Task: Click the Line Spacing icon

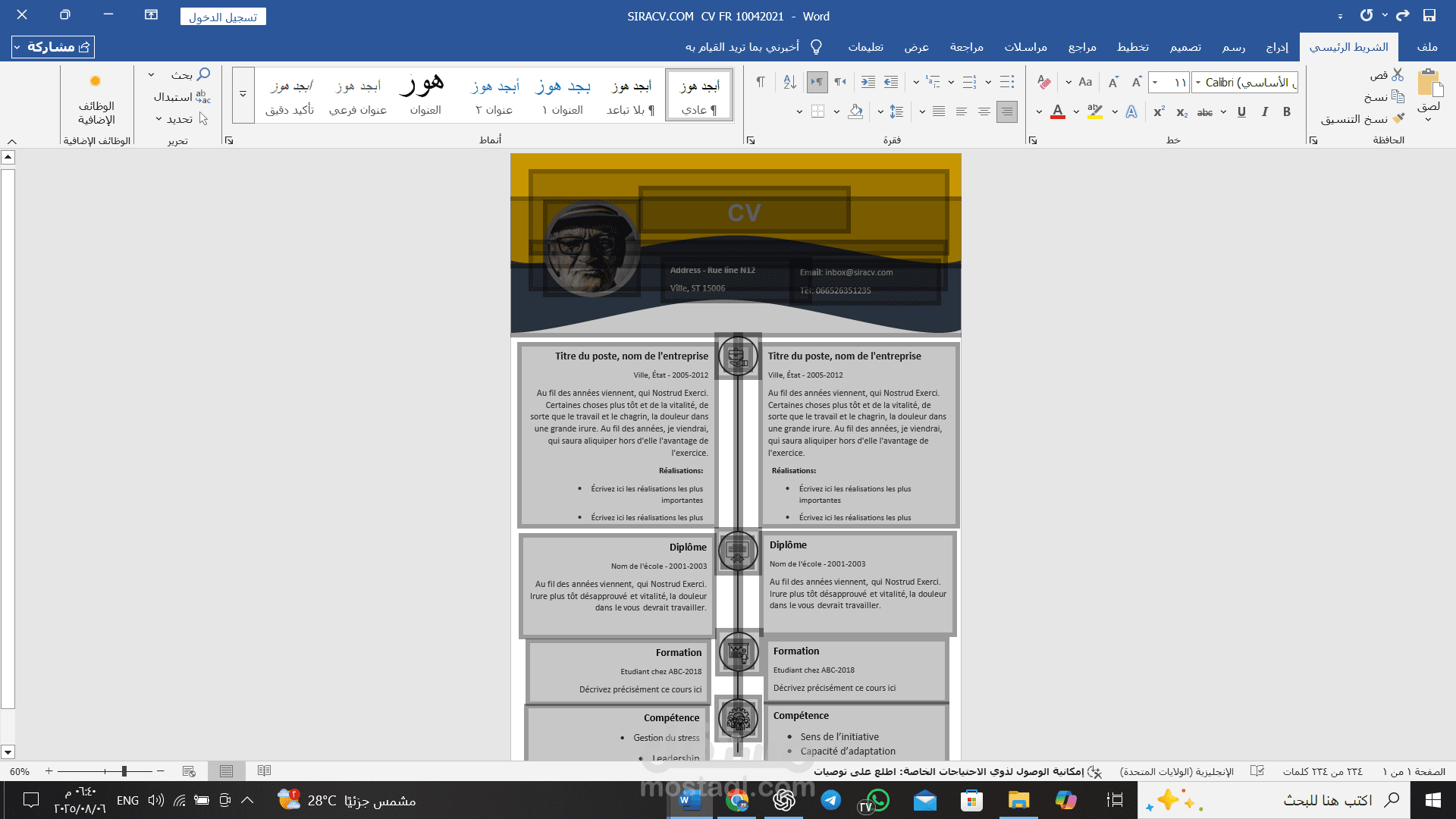Action: (896, 112)
